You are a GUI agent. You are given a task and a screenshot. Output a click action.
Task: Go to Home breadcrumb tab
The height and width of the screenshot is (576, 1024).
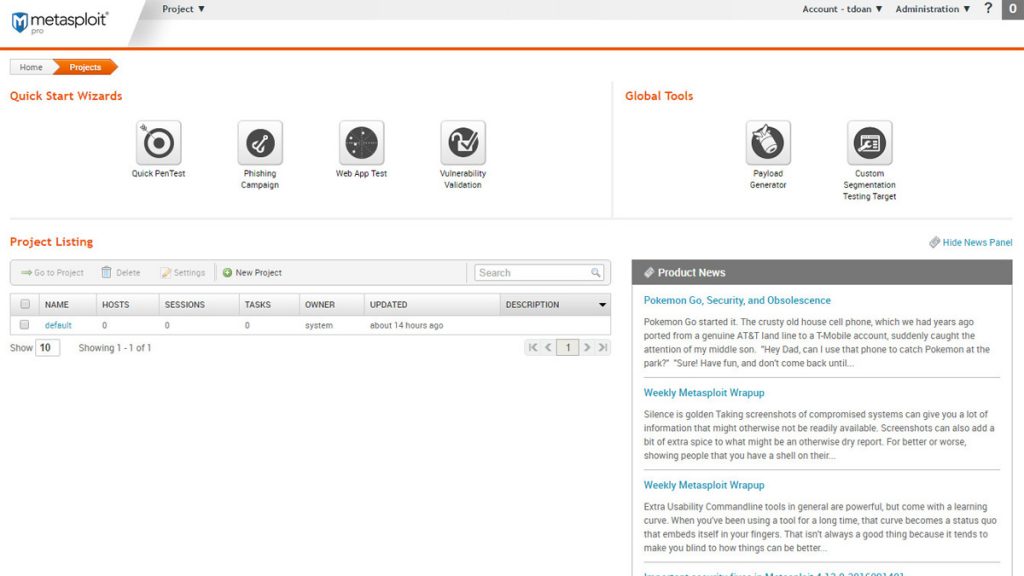[x=31, y=67]
